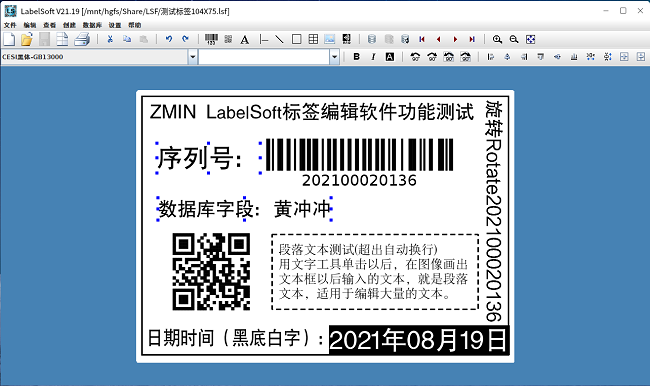The width and height of the screenshot is (650, 386).
Task: Click the boxed rotate-left 90 icon
Action: tap(449, 57)
